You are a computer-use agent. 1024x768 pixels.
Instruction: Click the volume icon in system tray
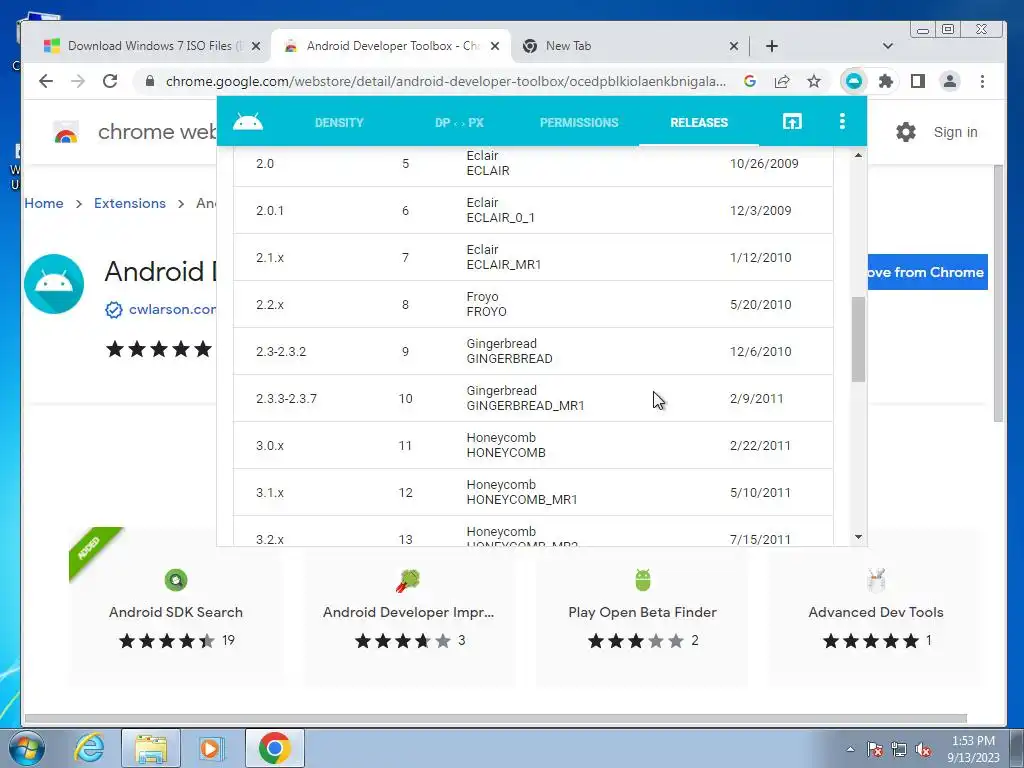[x=923, y=749]
